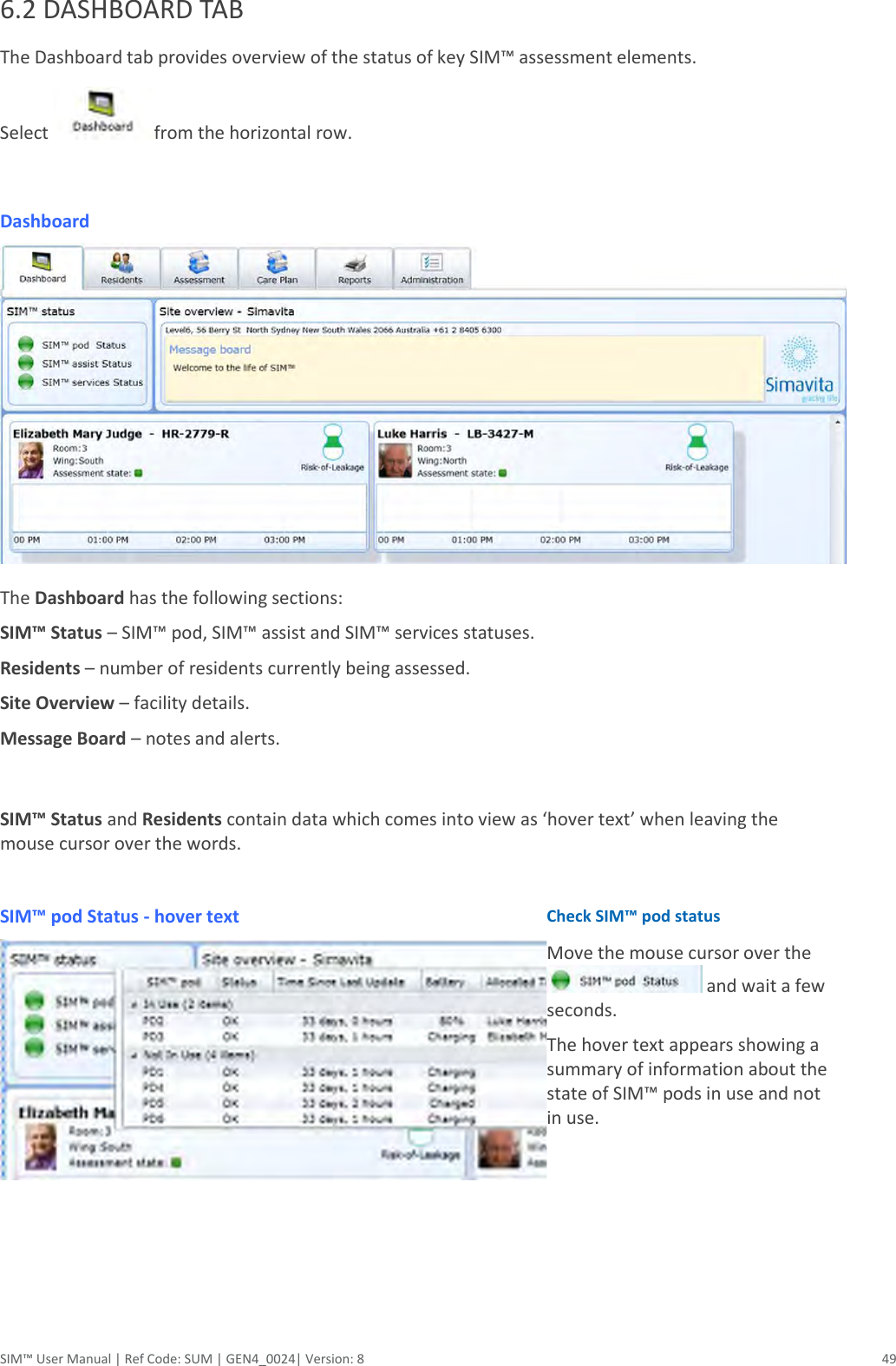Select the In Use row reading 33 days, 1 hours, Charging

pos(337,1037)
